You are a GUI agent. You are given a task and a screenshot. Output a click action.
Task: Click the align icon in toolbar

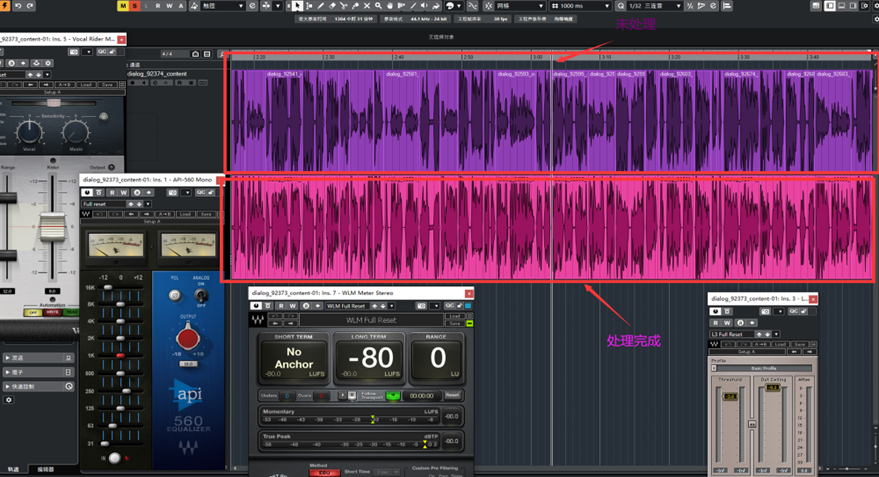click(727, 6)
